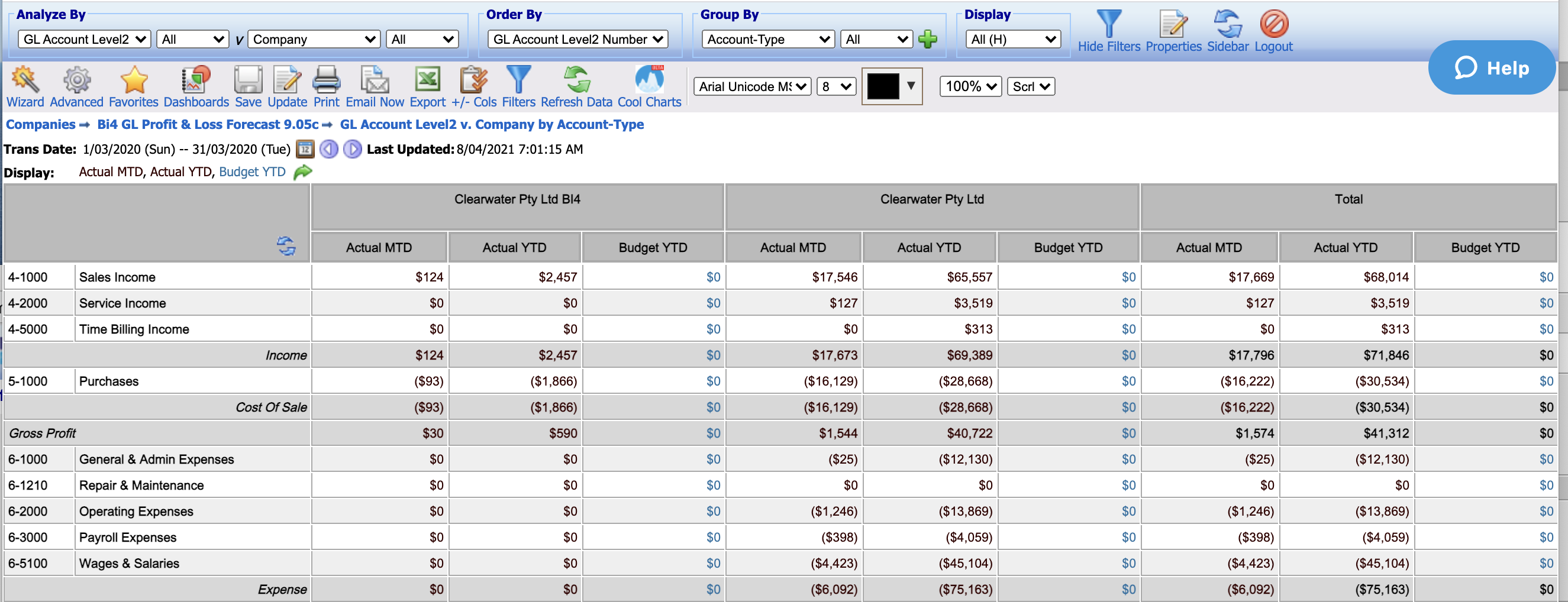Click the $40,722 Gross Profit cell
The height and width of the screenshot is (602, 1568).
click(929, 433)
